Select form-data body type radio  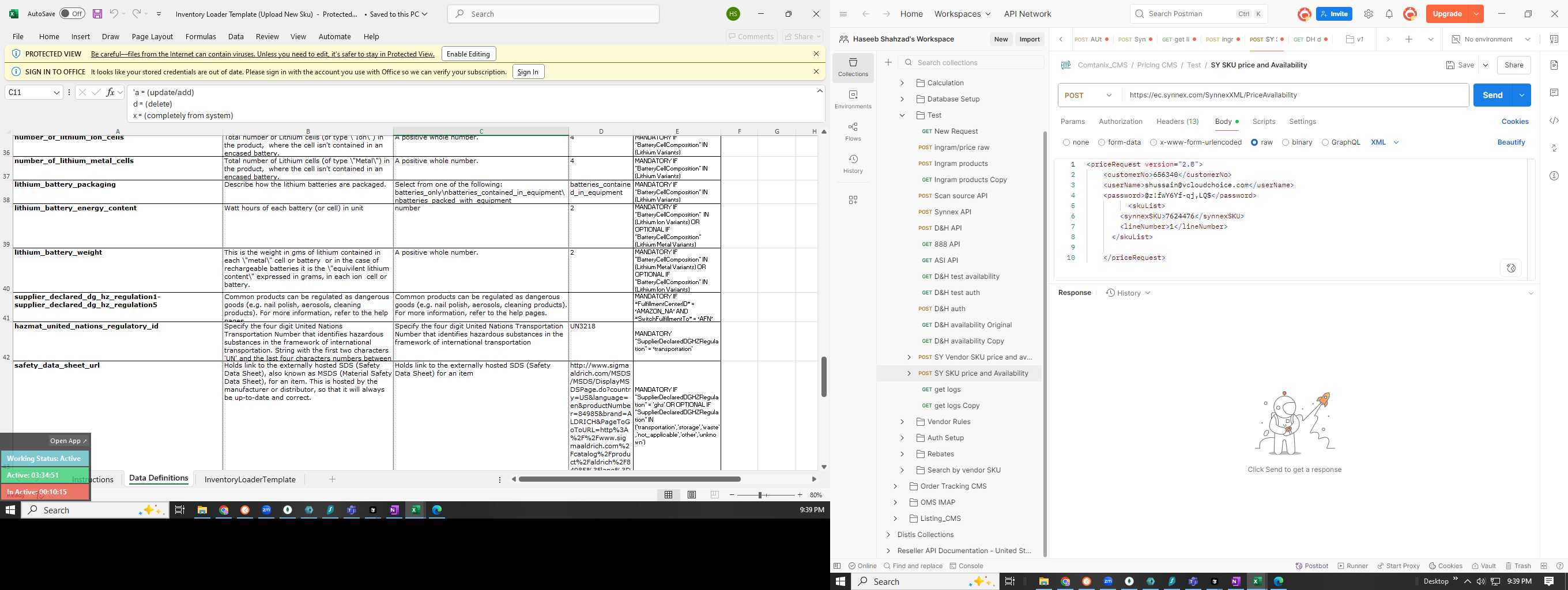coord(1102,142)
